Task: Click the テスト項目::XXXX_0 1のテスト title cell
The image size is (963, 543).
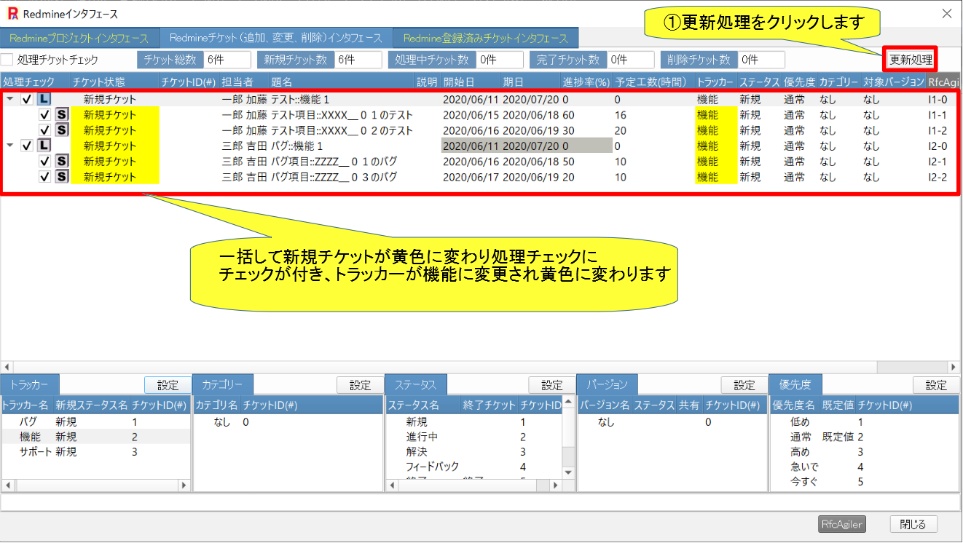Action: point(342,115)
